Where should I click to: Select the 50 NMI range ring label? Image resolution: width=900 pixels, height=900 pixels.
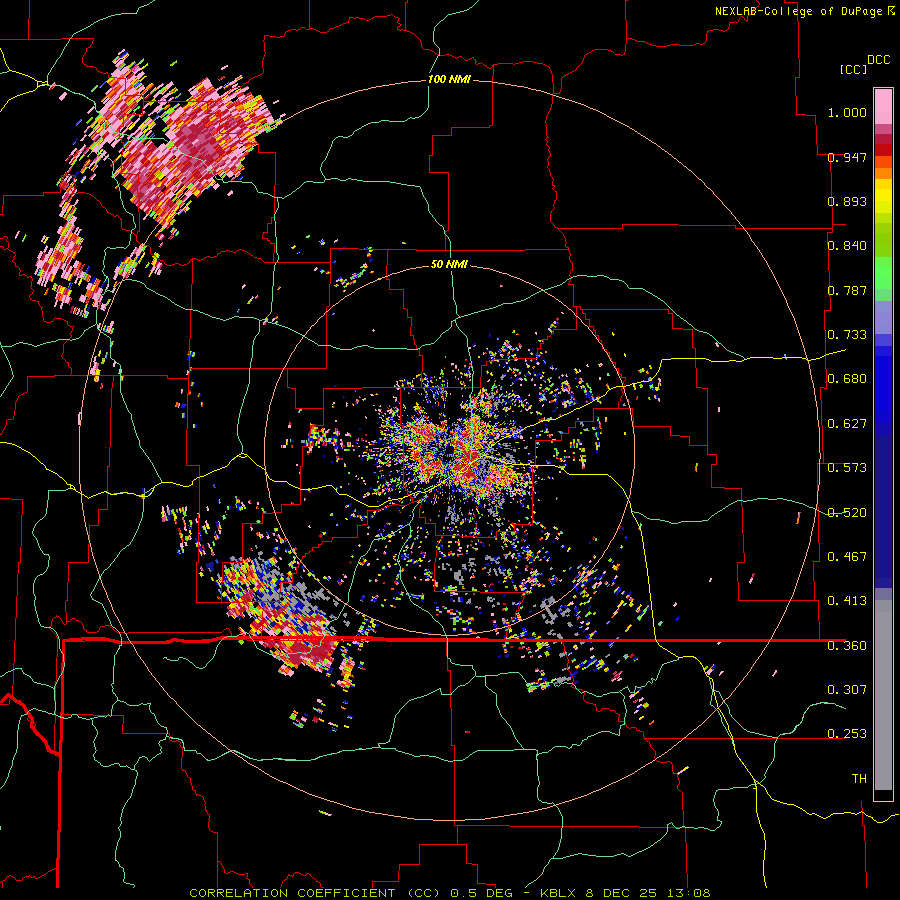[449, 264]
